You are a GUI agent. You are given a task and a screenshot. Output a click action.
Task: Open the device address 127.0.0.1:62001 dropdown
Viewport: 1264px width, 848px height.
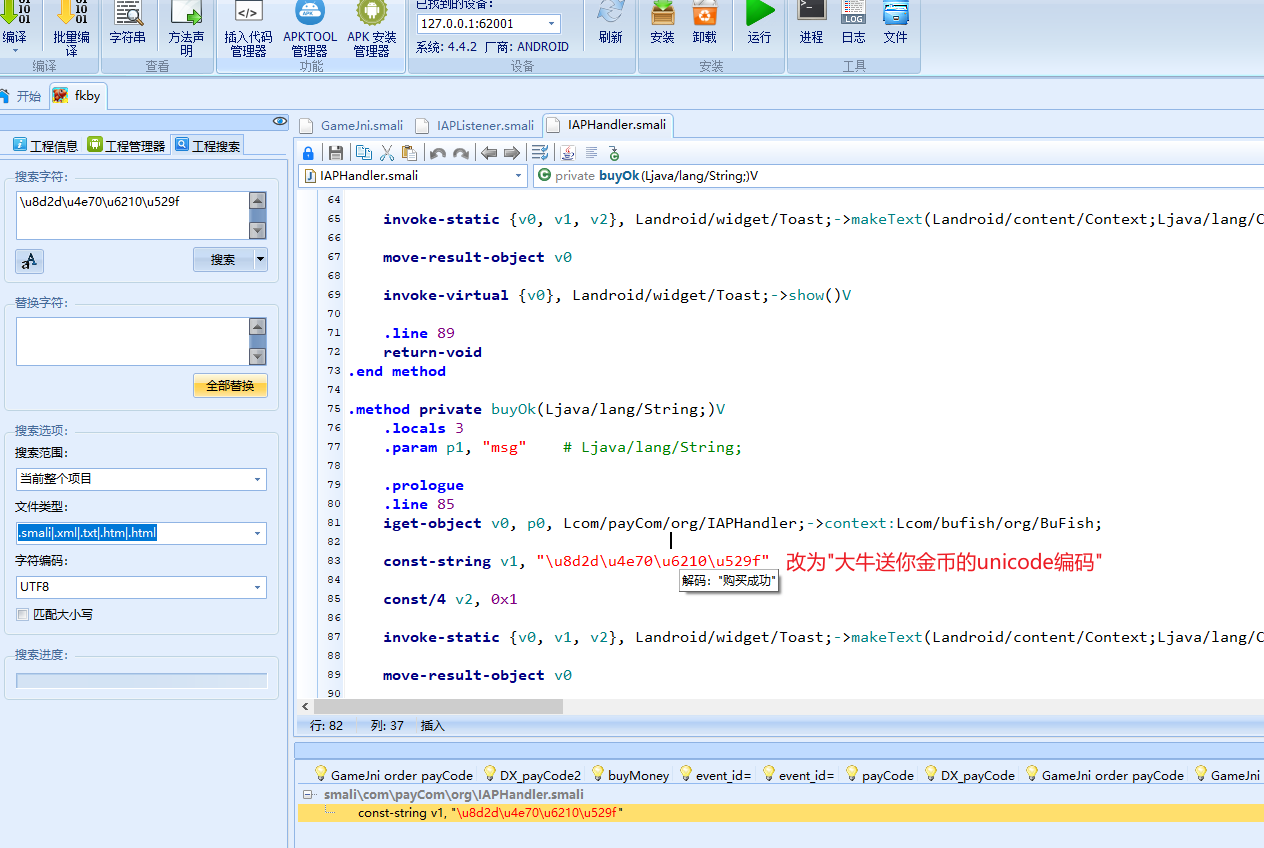click(551, 23)
